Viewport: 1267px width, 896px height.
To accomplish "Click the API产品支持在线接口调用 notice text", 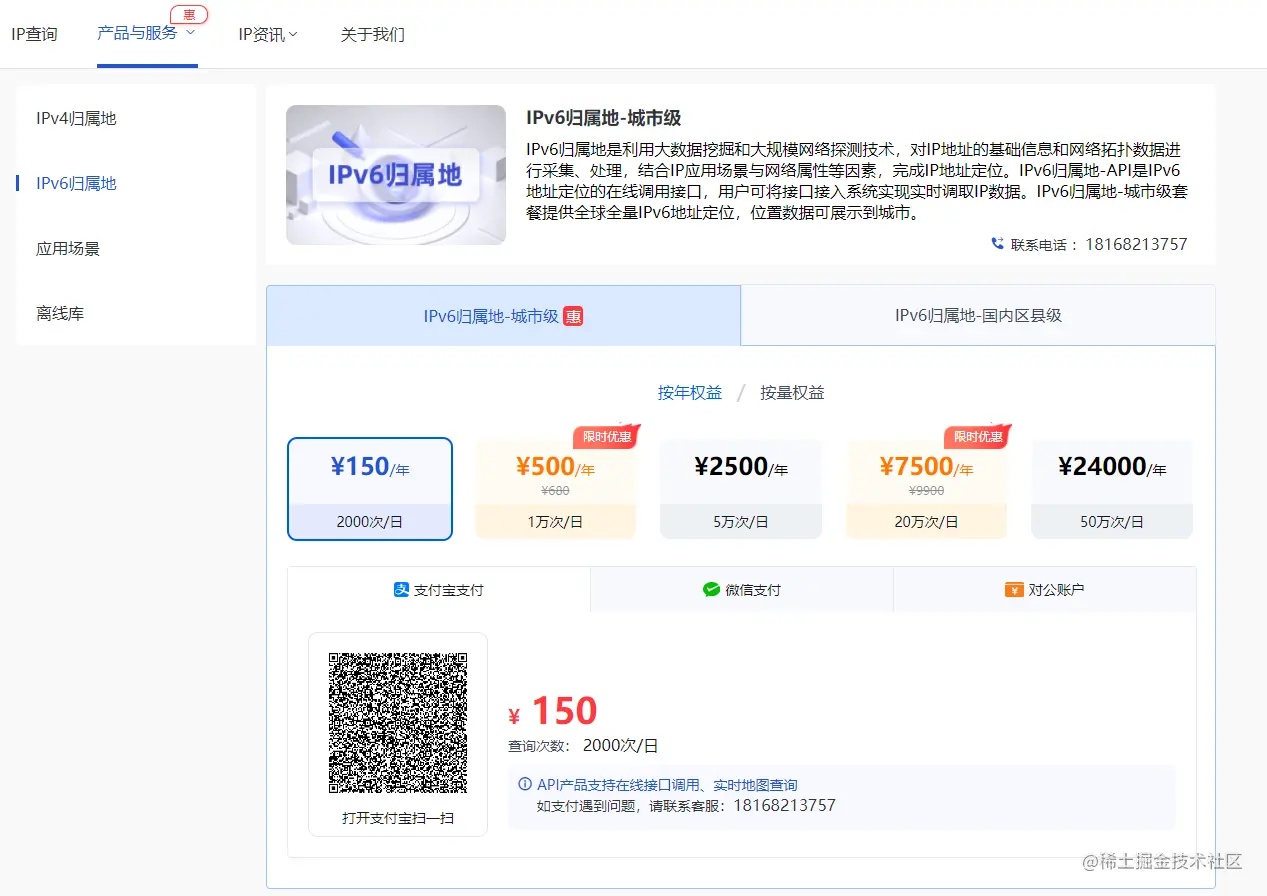I will click(x=667, y=786).
